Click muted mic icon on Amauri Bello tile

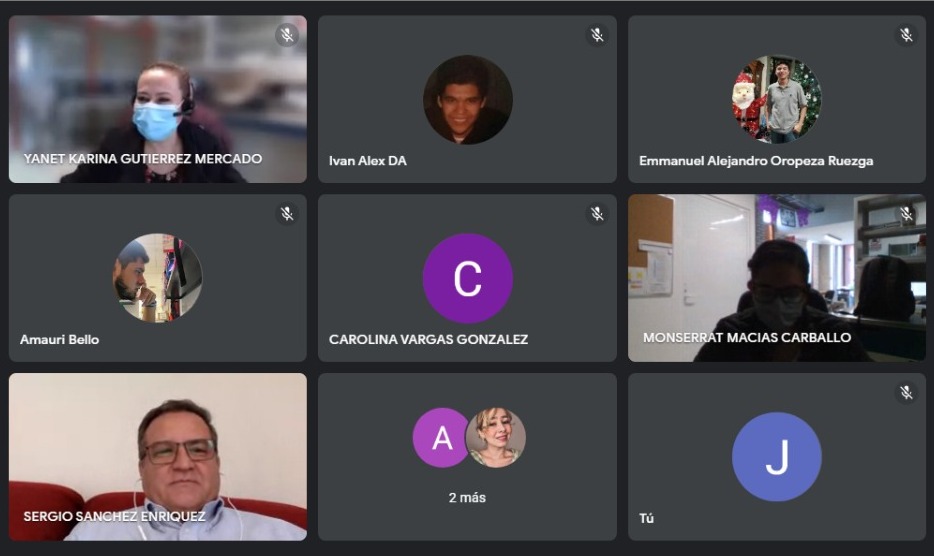click(287, 214)
